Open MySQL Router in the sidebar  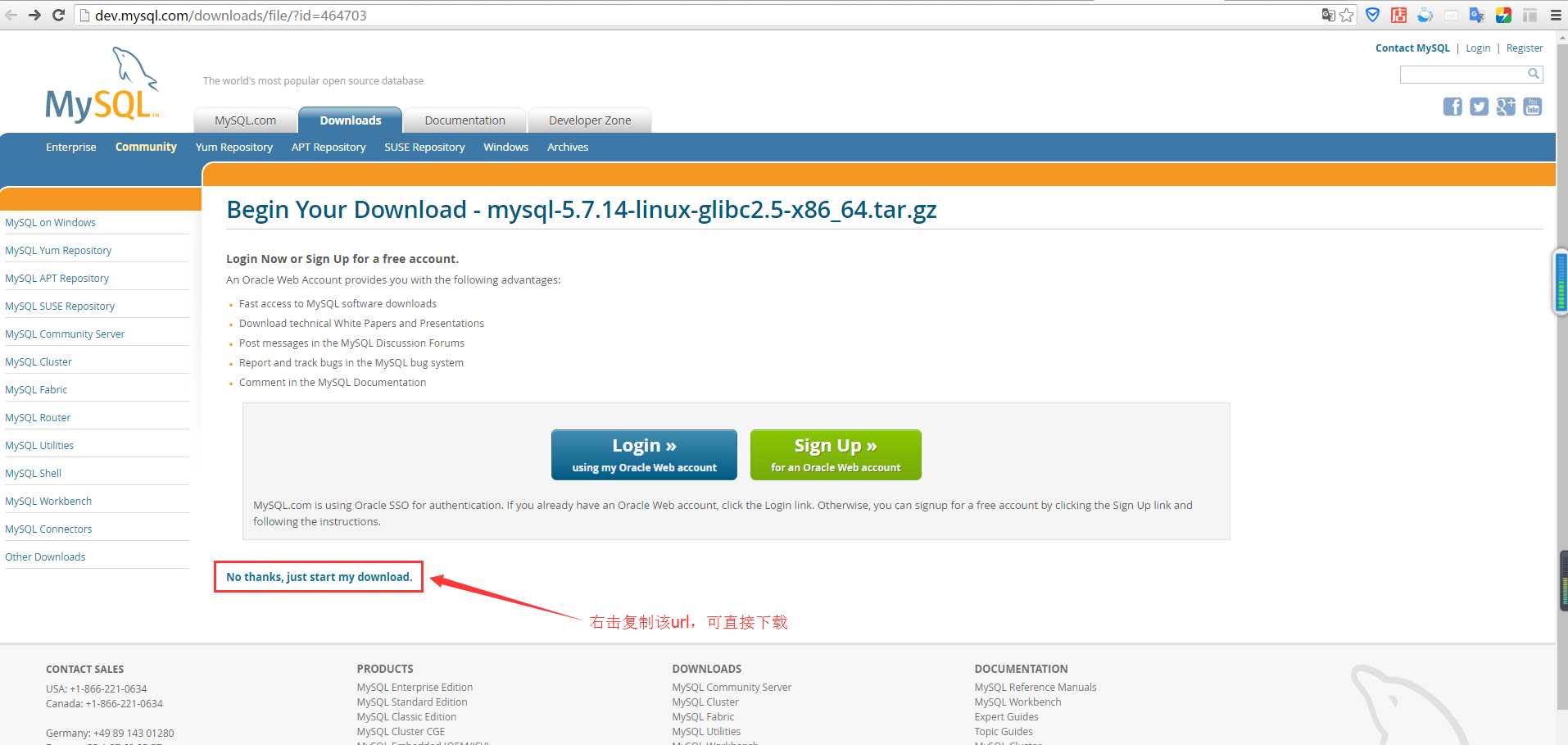coord(38,418)
